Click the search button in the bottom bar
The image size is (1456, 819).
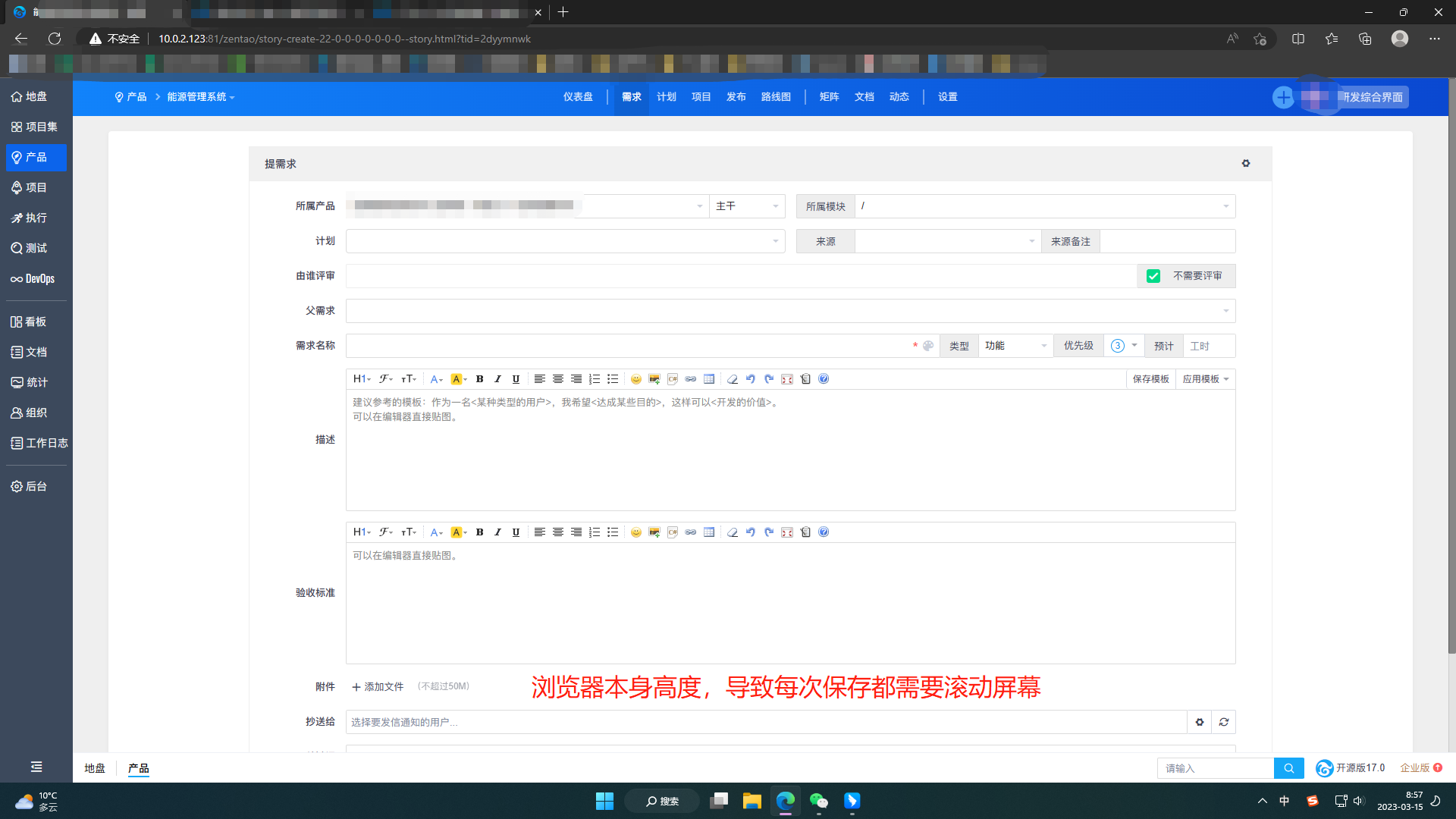(x=1288, y=768)
